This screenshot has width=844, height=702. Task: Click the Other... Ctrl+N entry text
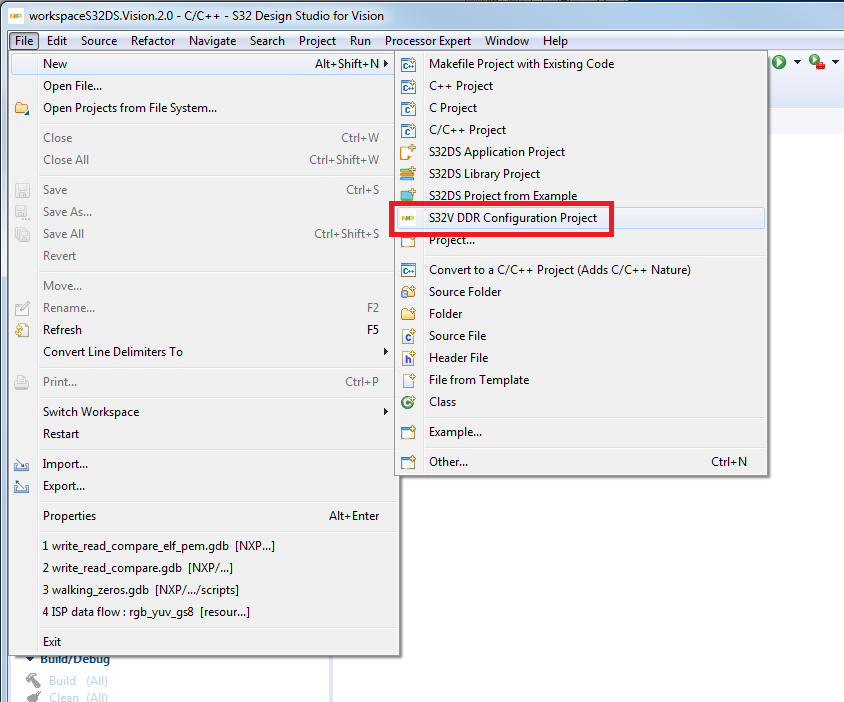pyautogui.click(x=448, y=462)
